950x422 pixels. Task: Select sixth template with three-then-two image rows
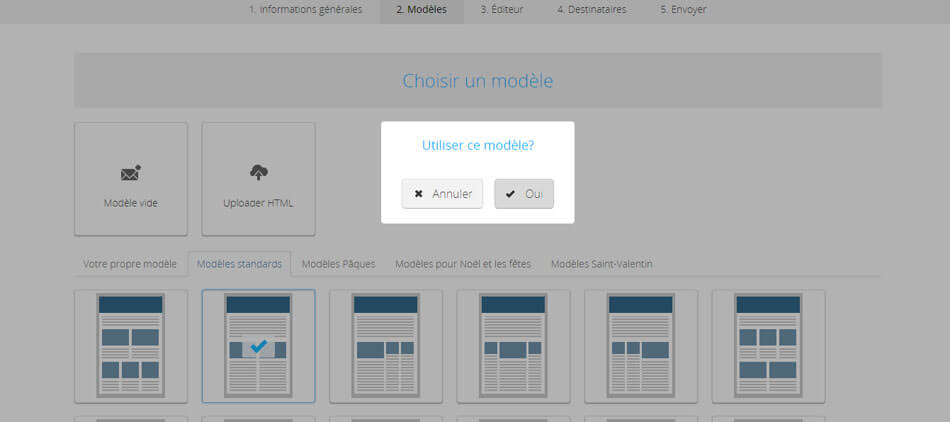point(768,346)
